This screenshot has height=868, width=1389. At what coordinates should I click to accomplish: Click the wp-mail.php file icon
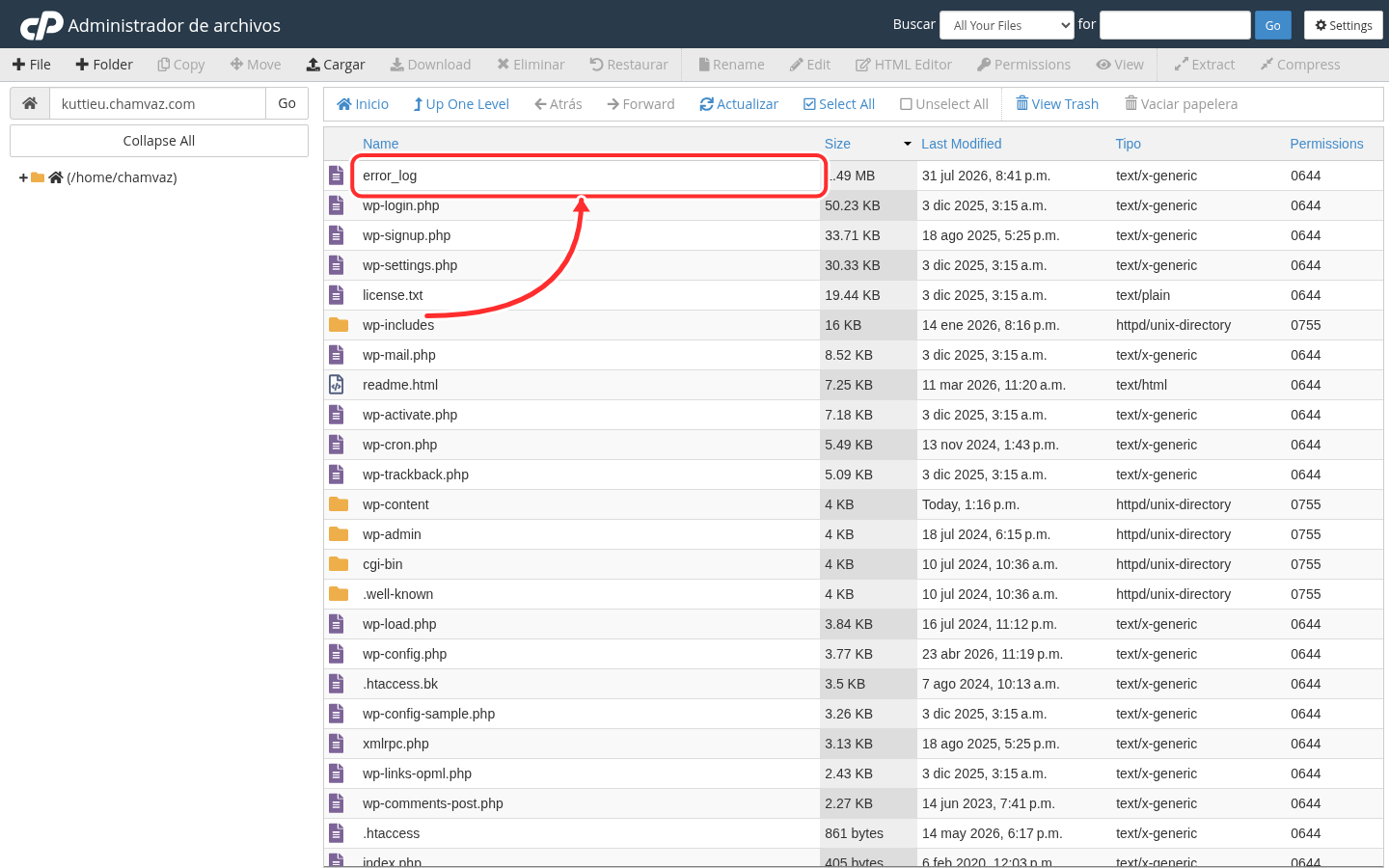(x=336, y=355)
